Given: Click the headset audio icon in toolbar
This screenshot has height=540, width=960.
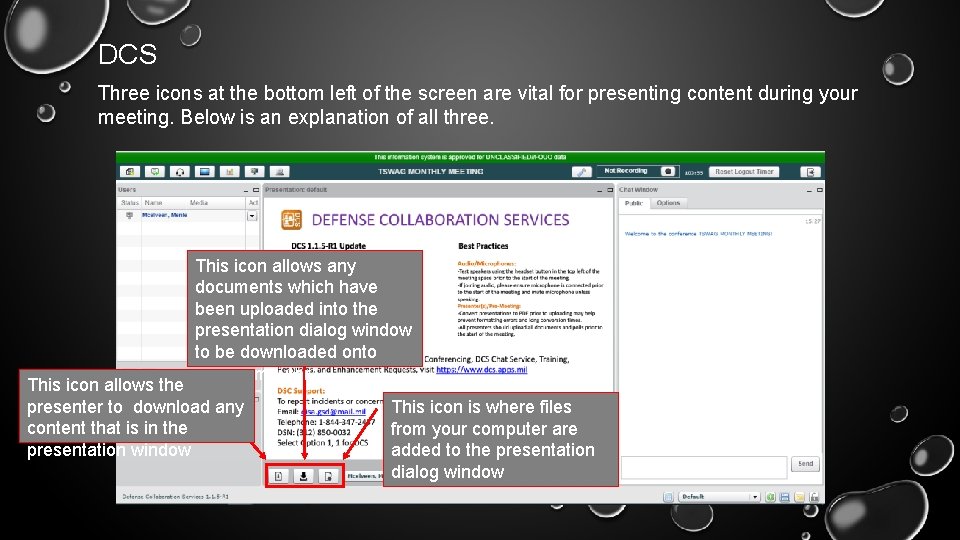Looking at the screenshot, I should pyautogui.click(x=180, y=172).
